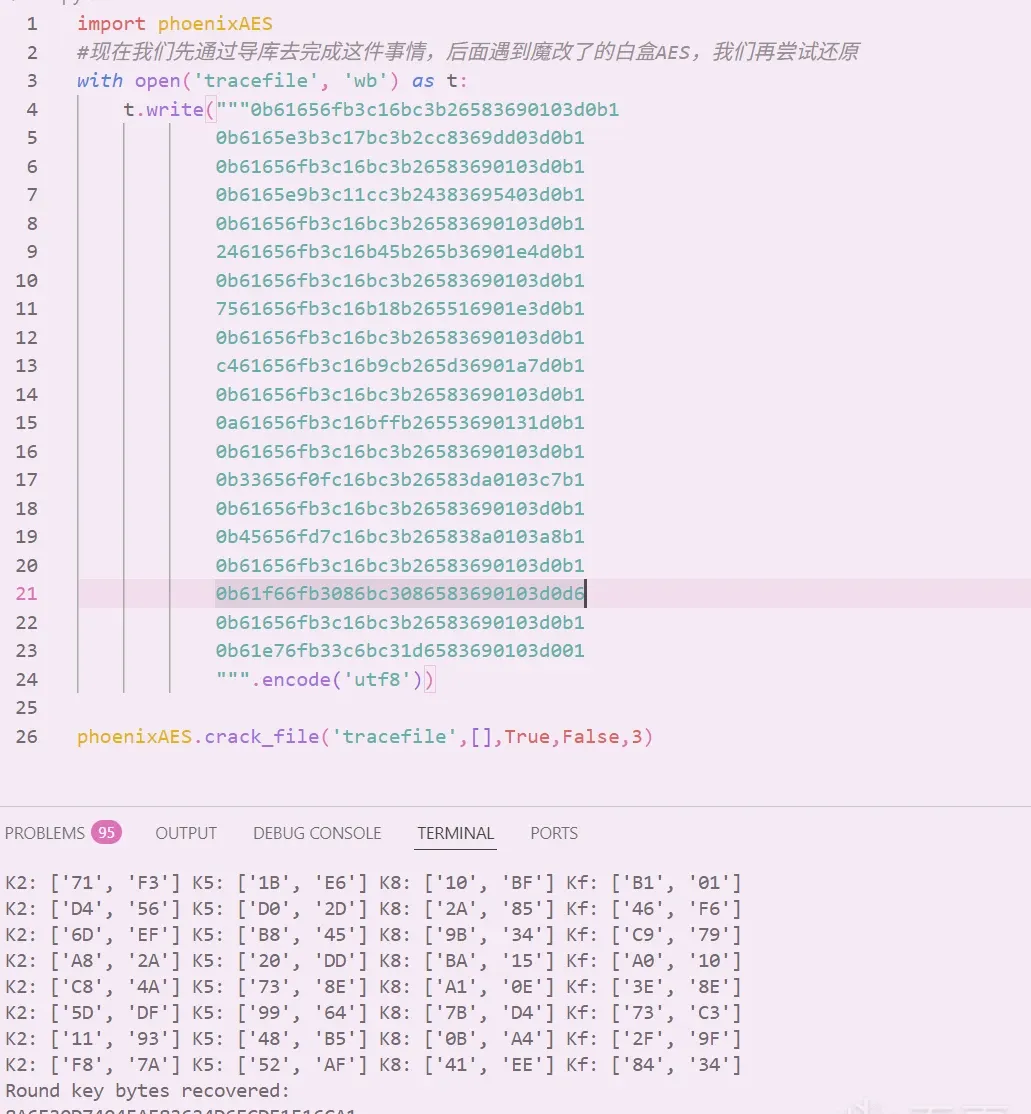Click terminal row starting K2: ['C8', '4A']
Viewport: 1031px width, 1114px height.
(373, 987)
